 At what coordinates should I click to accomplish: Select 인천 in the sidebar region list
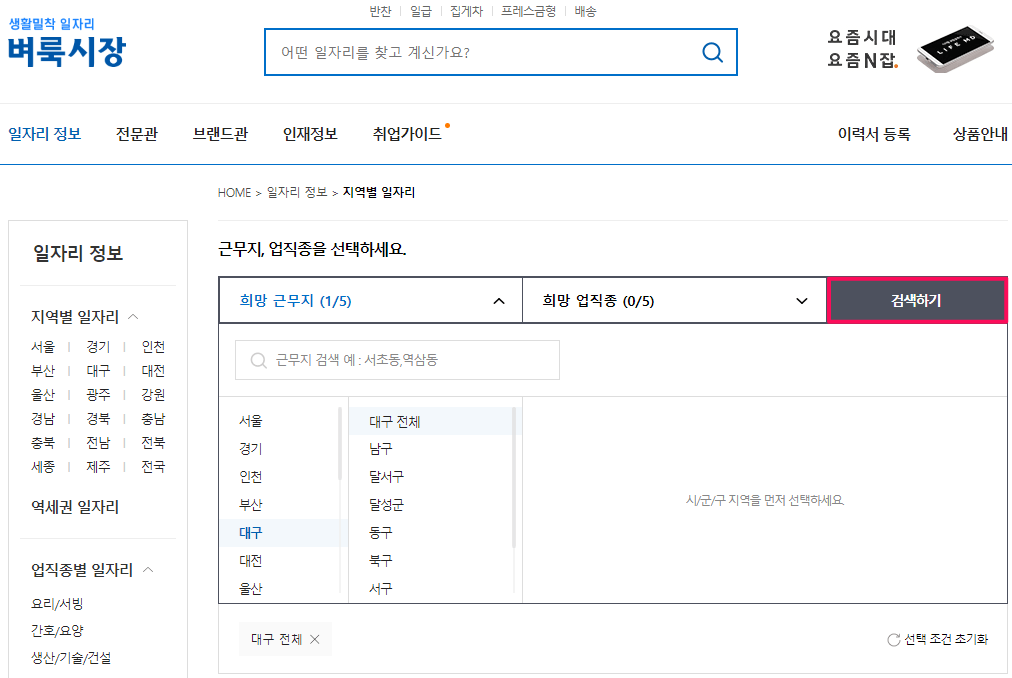pos(153,347)
